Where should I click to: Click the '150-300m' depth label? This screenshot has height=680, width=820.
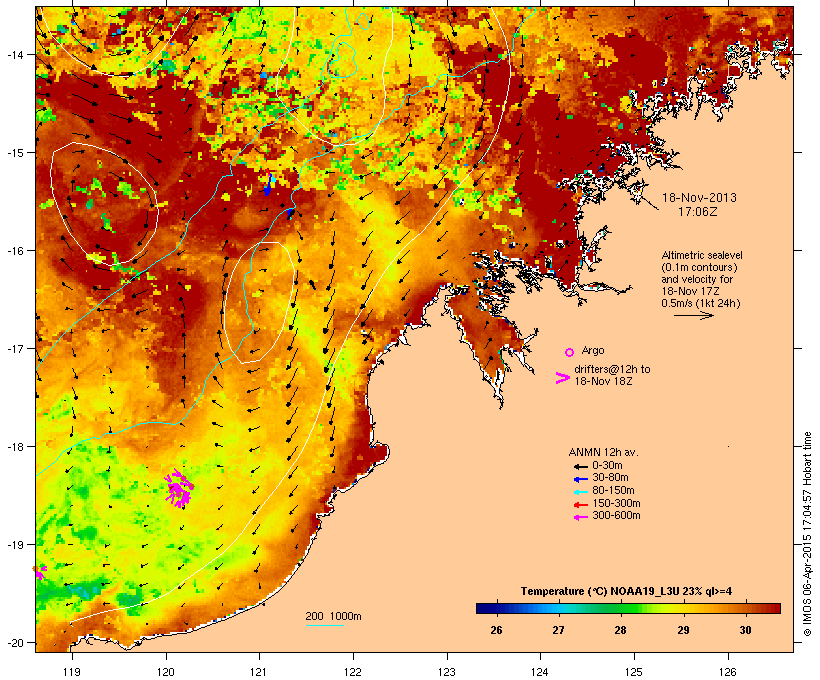pos(616,503)
